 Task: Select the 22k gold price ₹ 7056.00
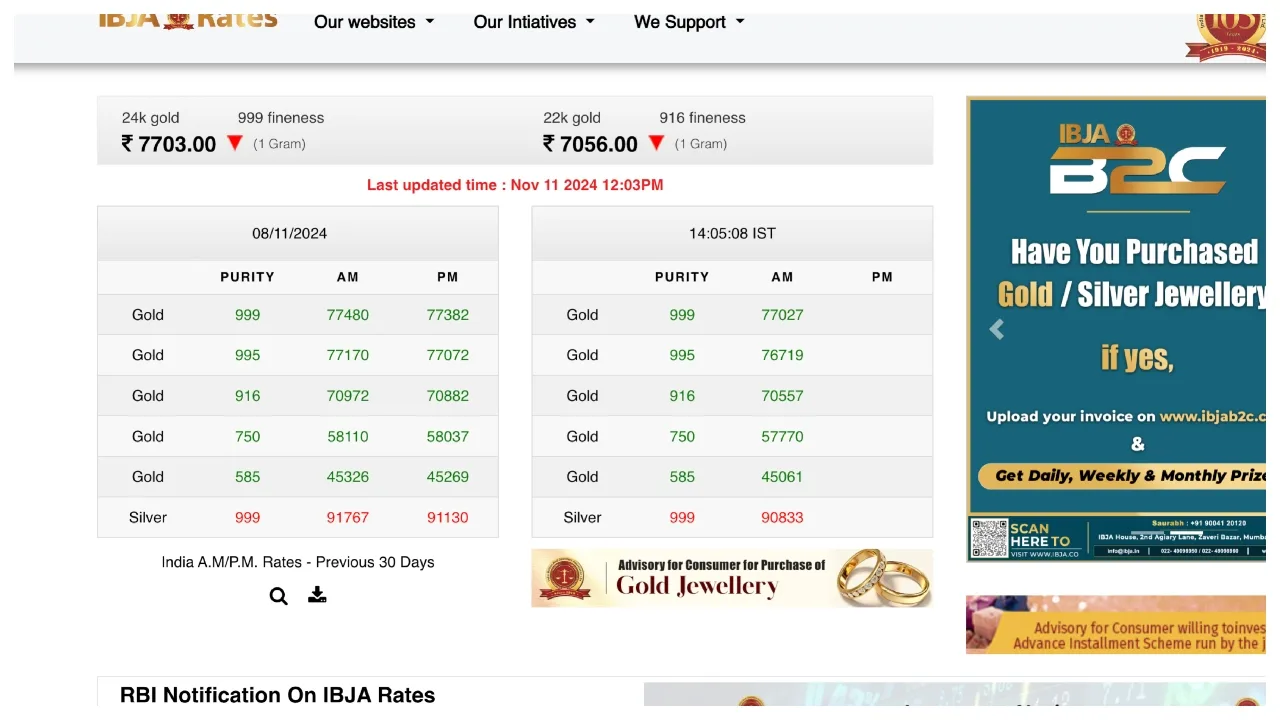click(590, 144)
